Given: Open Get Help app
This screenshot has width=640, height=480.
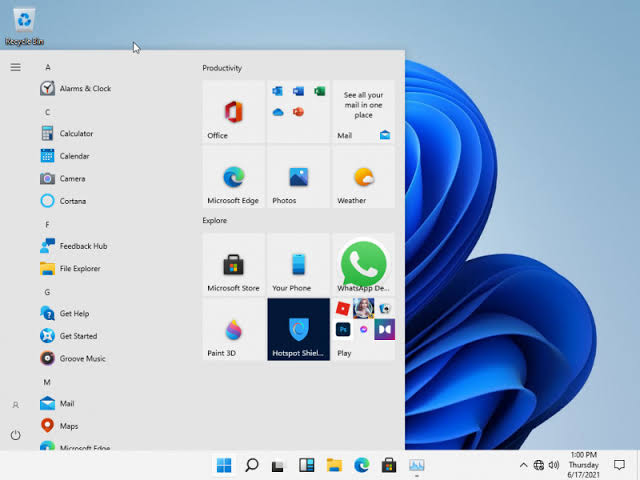Looking at the screenshot, I should point(65,313).
